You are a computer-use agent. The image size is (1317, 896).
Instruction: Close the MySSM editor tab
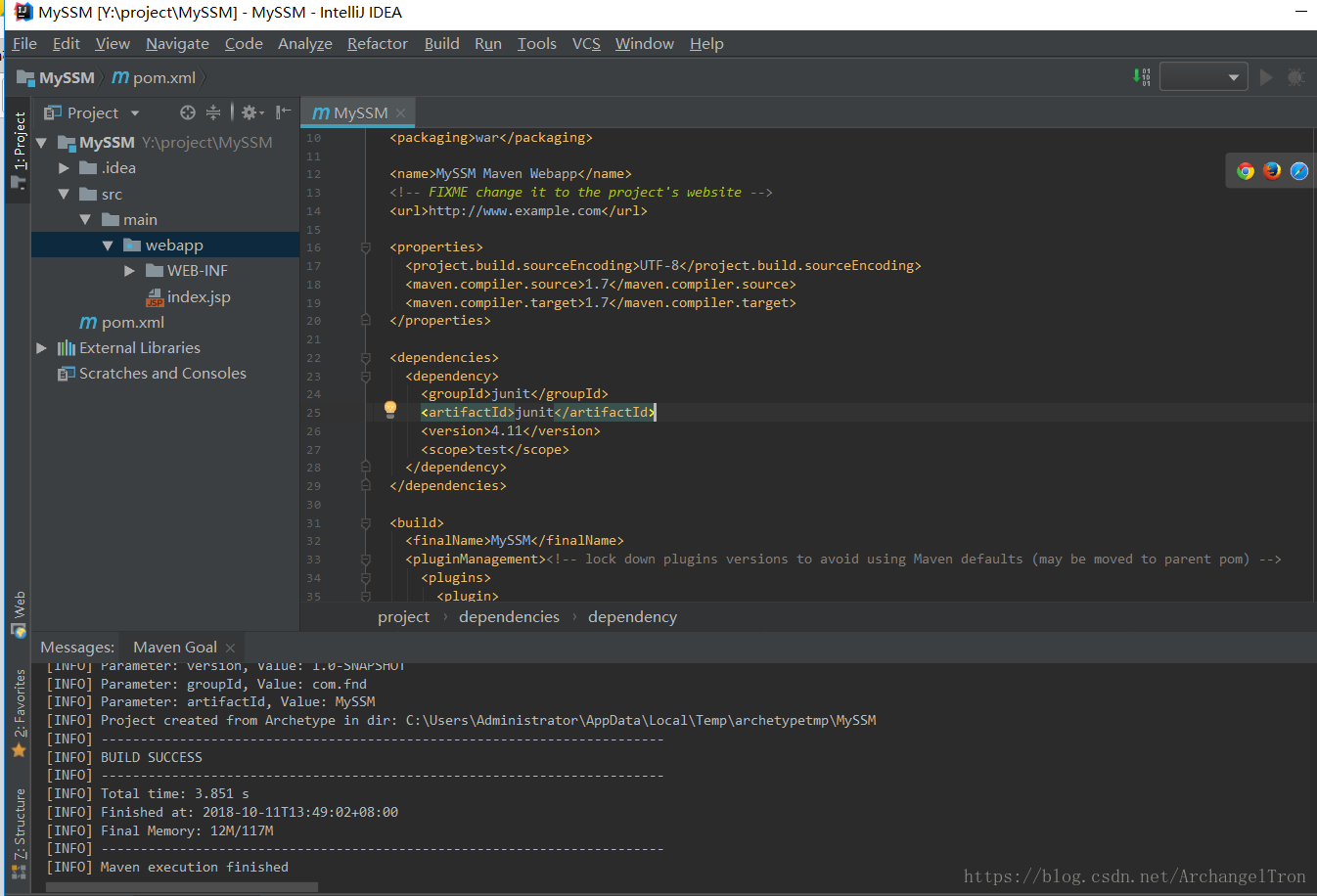click(400, 112)
